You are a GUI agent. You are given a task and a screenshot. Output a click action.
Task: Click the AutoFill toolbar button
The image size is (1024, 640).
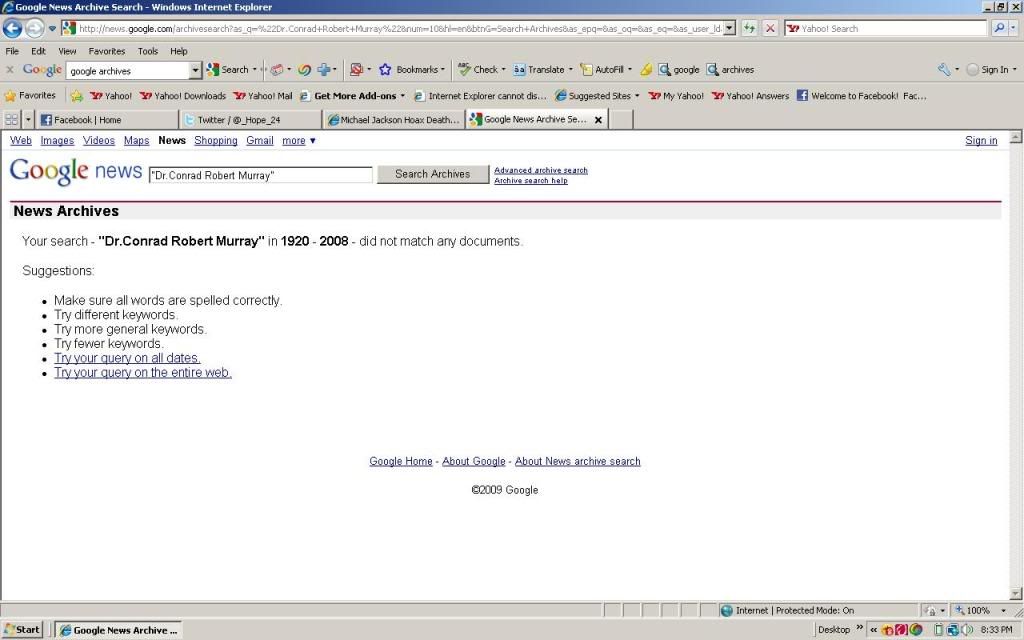(x=605, y=69)
